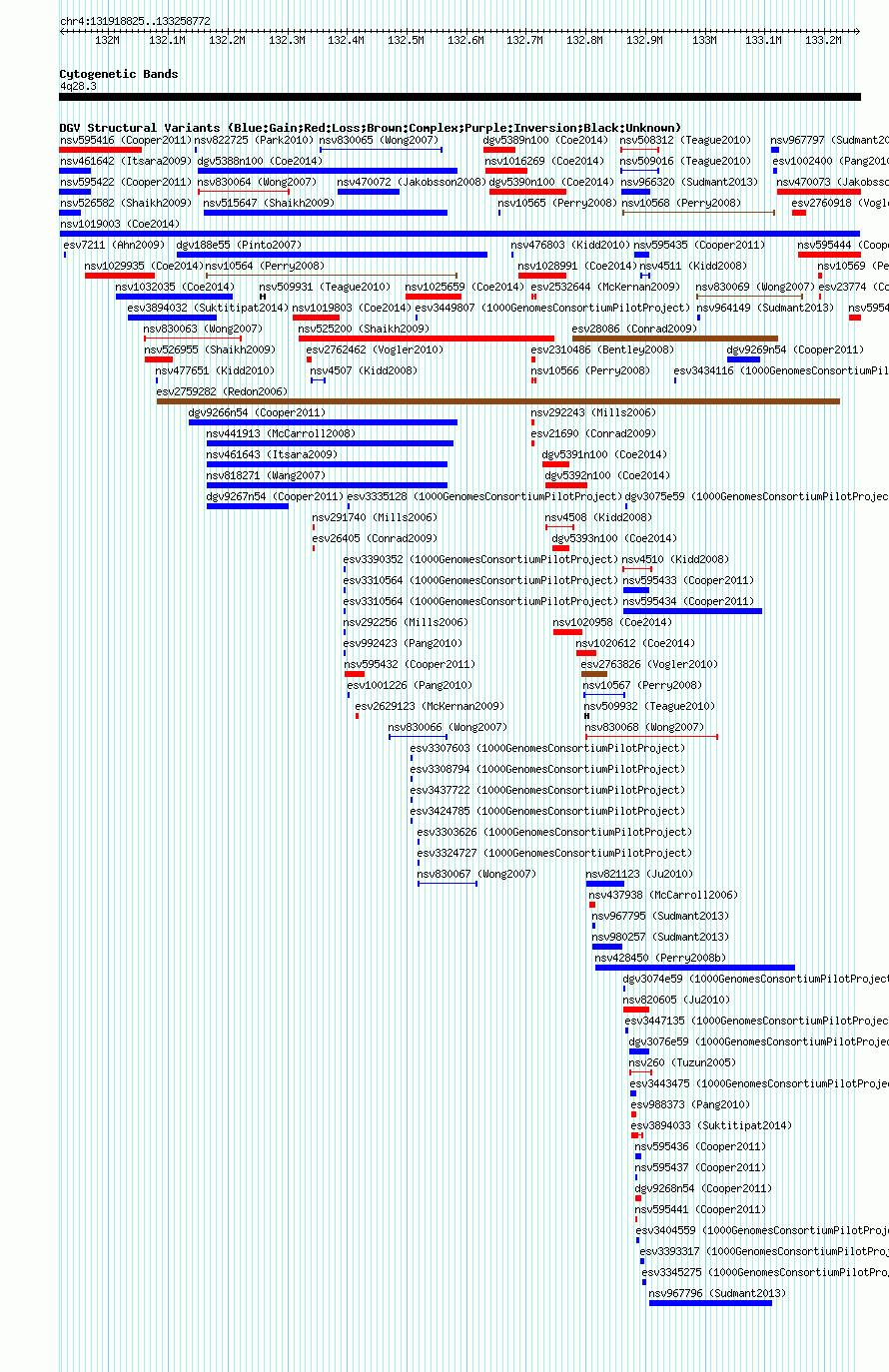The width and height of the screenshot is (889, 1372).
Task: Select the nsv1029935 (Coe2014) label
Action: point(144,266)
